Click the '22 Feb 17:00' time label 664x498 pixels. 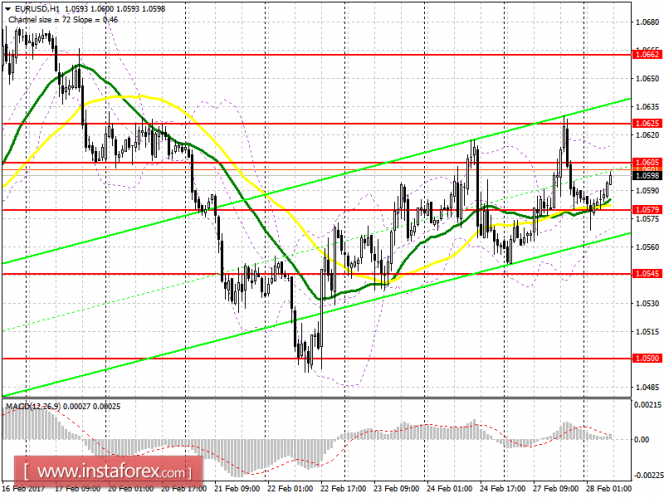click(343, 488)
